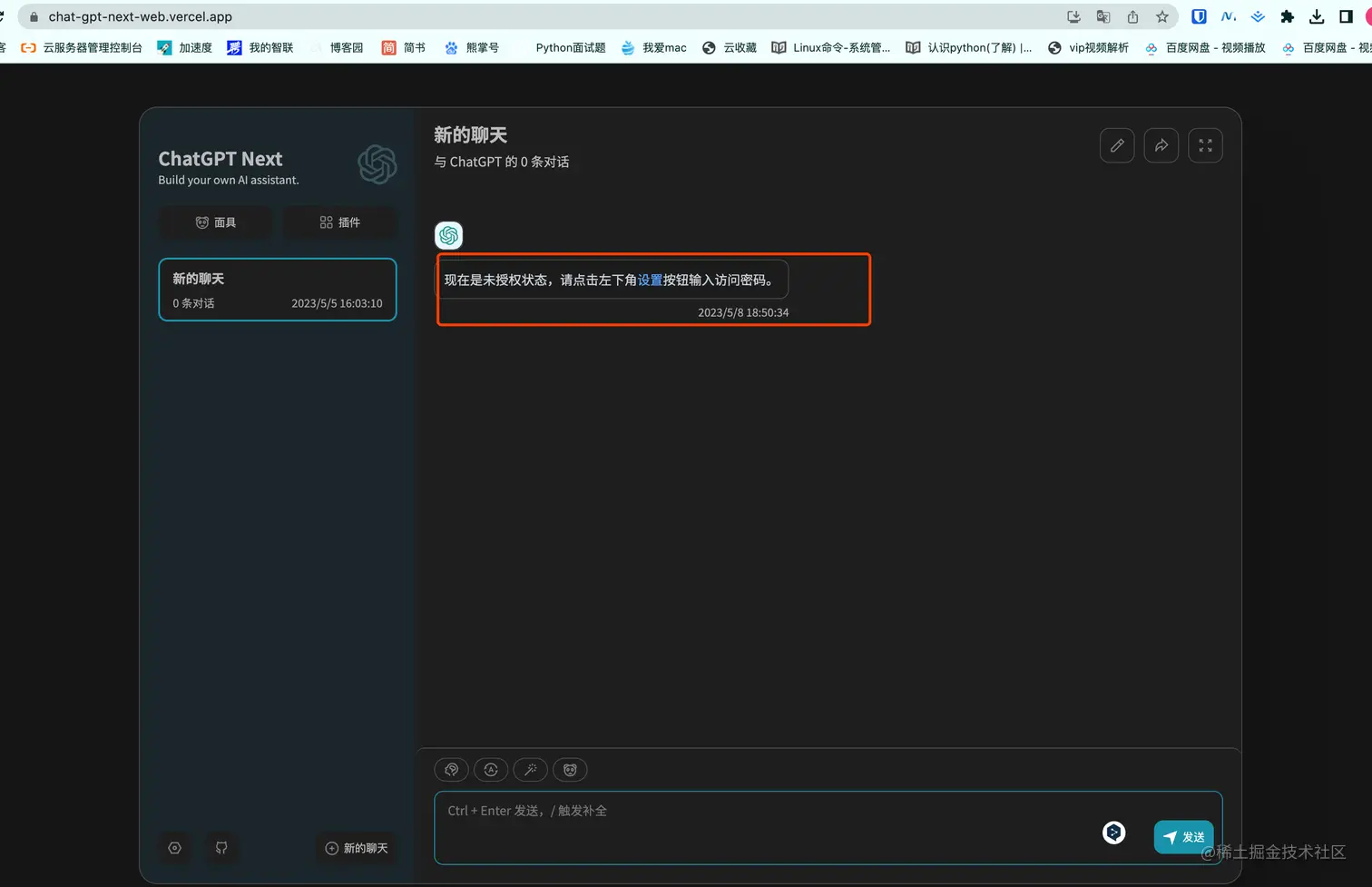The height and width of the screenshot is (887, 1372).
Task: Open the 我的智联 bookmark
Action: [260, 47]
